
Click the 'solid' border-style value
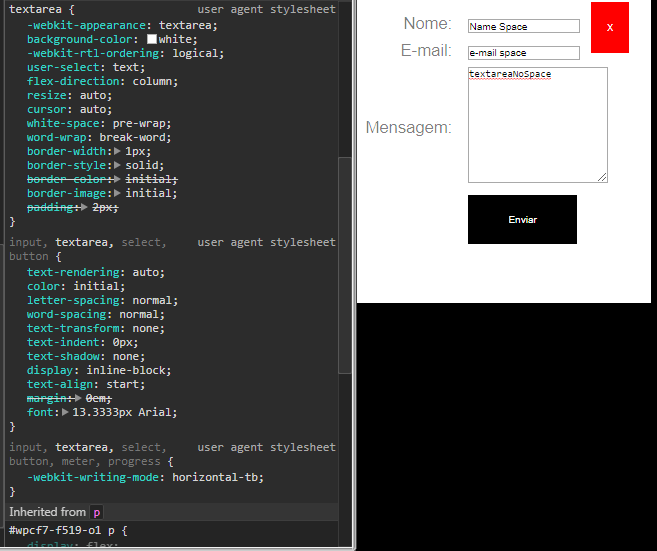pos(142,166)
